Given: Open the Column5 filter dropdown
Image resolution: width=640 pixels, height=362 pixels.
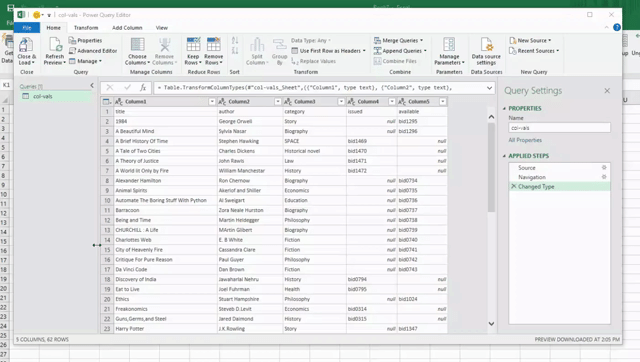Looking at the screenshot, I should pos(443,101).
